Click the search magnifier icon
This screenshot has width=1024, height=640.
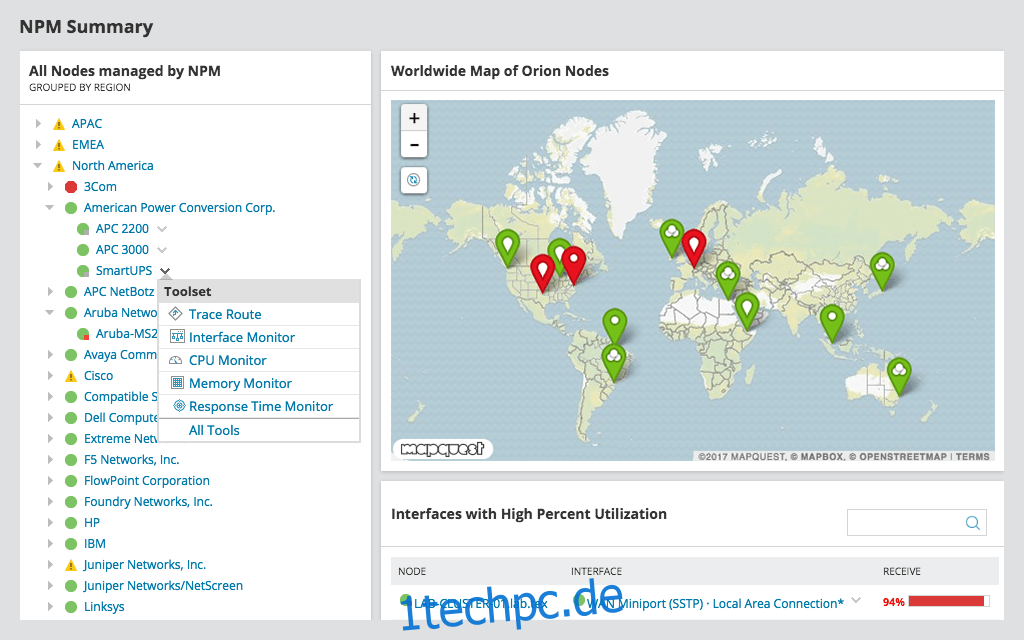tap(972, 522)
